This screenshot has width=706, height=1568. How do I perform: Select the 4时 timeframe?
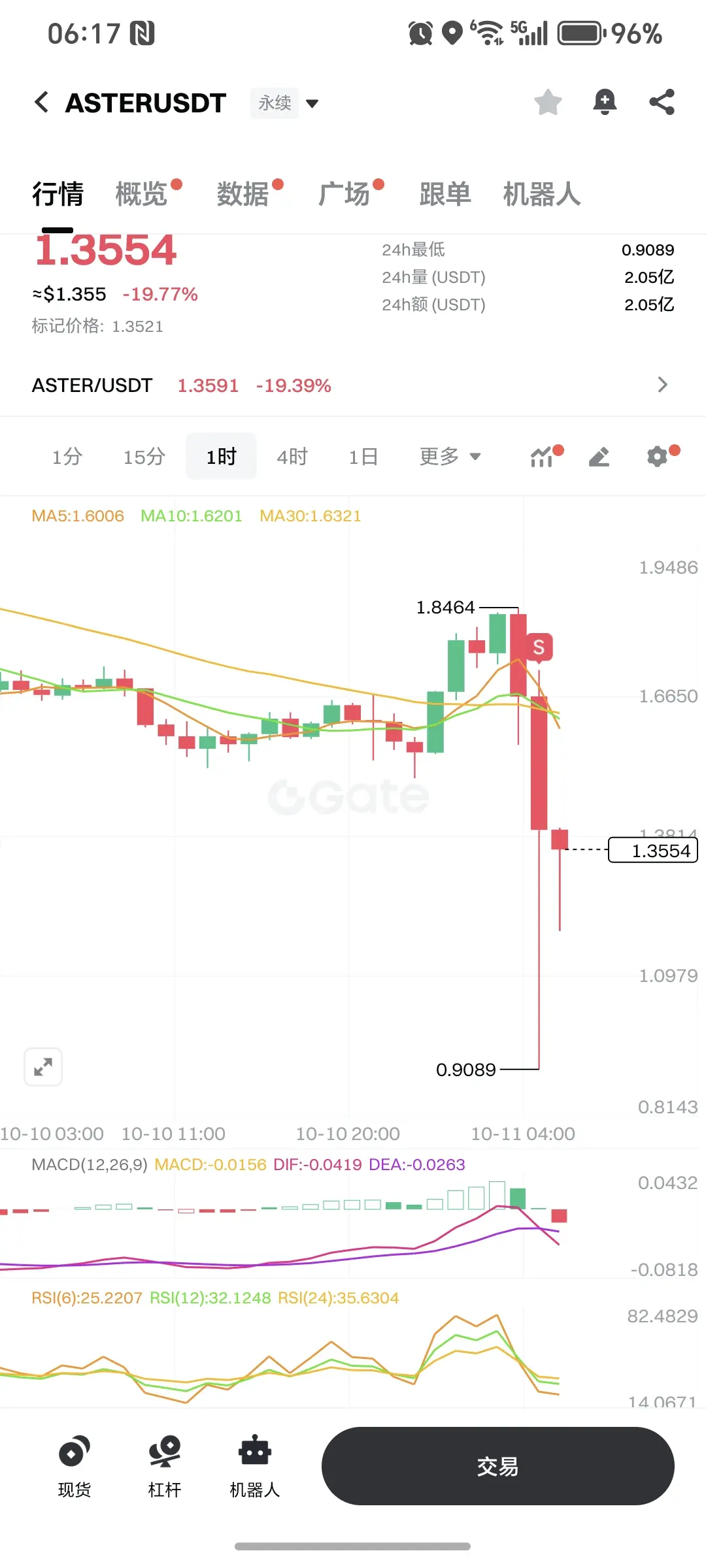tap(292, 456)
